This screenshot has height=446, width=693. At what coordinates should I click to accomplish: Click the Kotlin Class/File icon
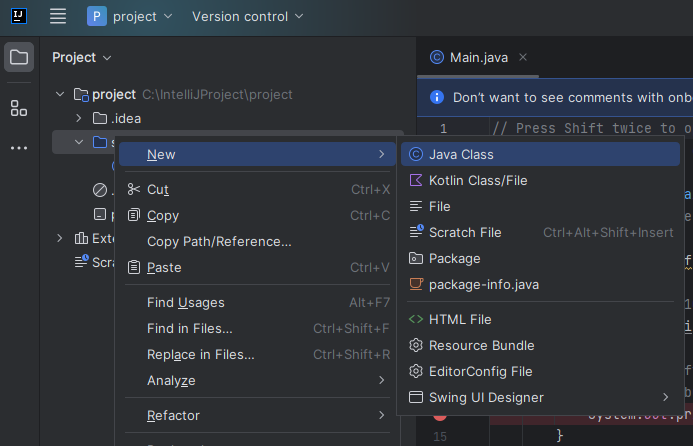417,180
